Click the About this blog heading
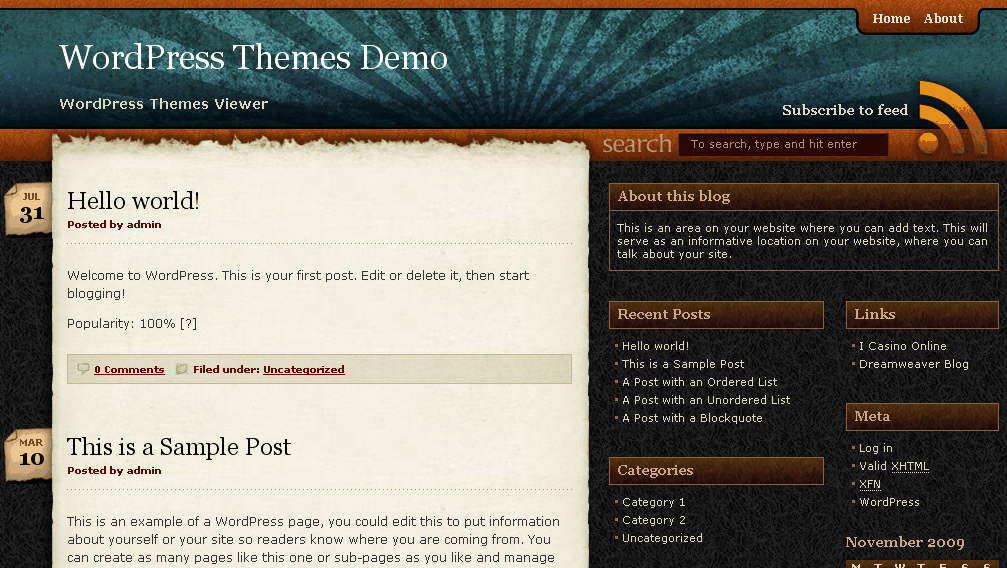 tap(674, 197)
